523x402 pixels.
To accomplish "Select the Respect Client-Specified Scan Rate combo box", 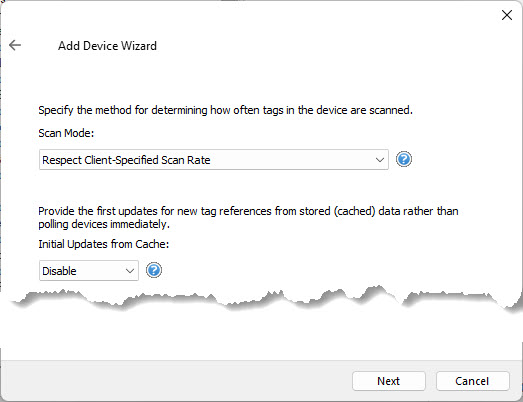I will [214, 159].
